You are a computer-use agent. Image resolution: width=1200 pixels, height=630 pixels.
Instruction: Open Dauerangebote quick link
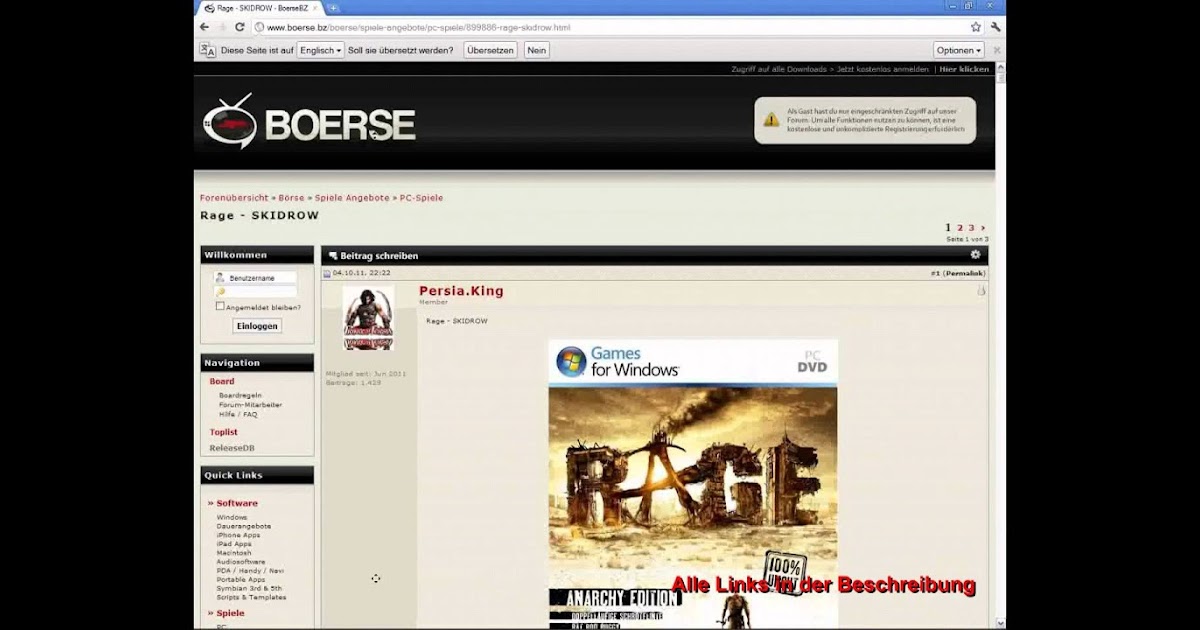tap(244, 526)
